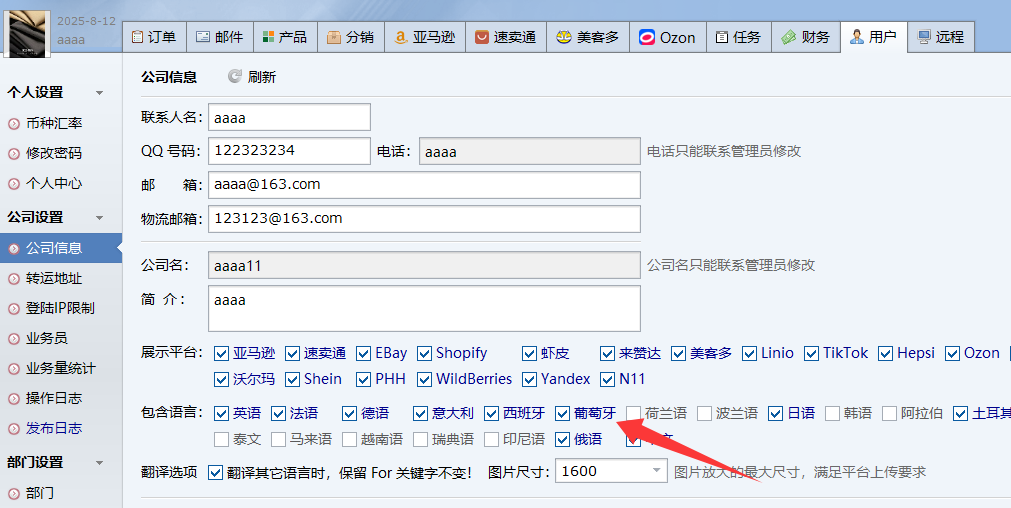Open 操作日志 in the sidebar

(54, 398)
